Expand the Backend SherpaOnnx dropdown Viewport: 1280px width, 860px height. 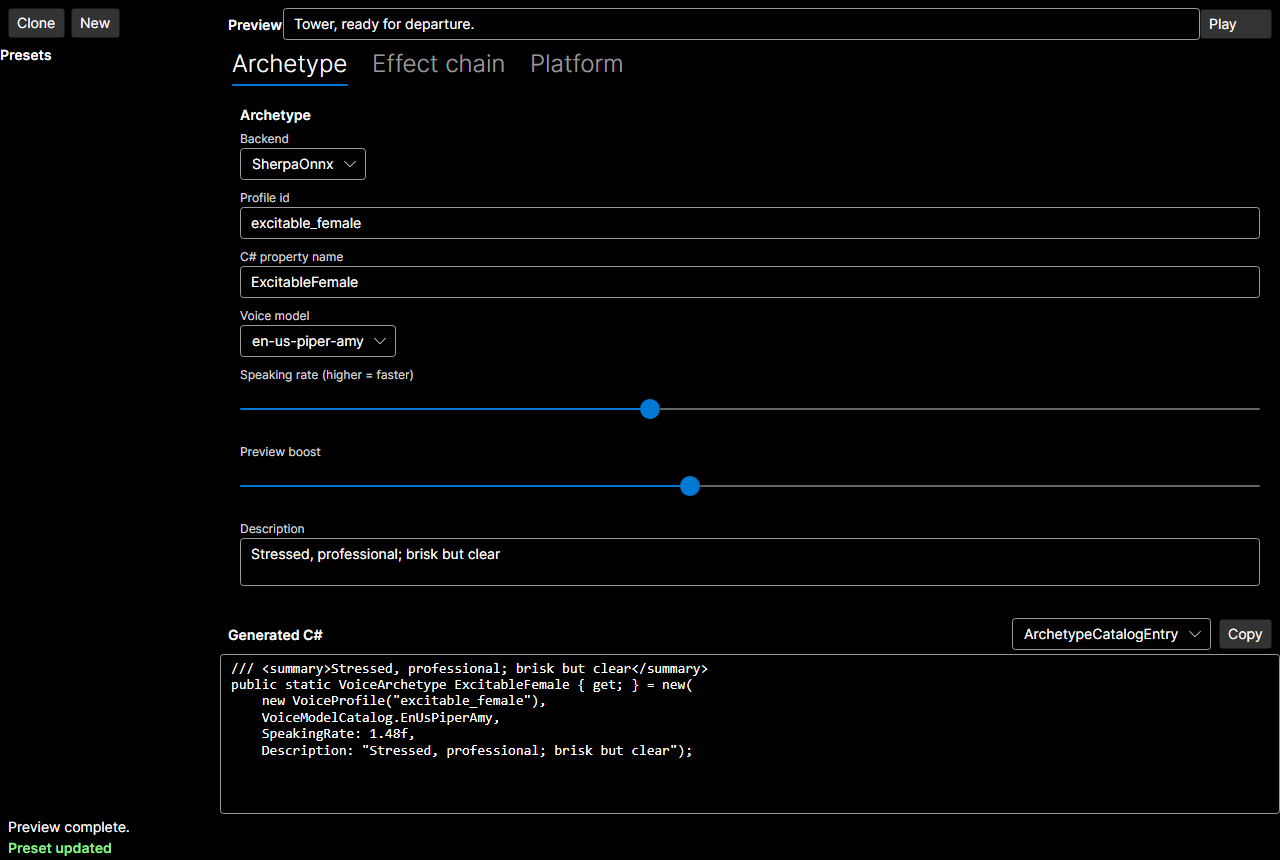pyautogui.click(x=303, y=164)
